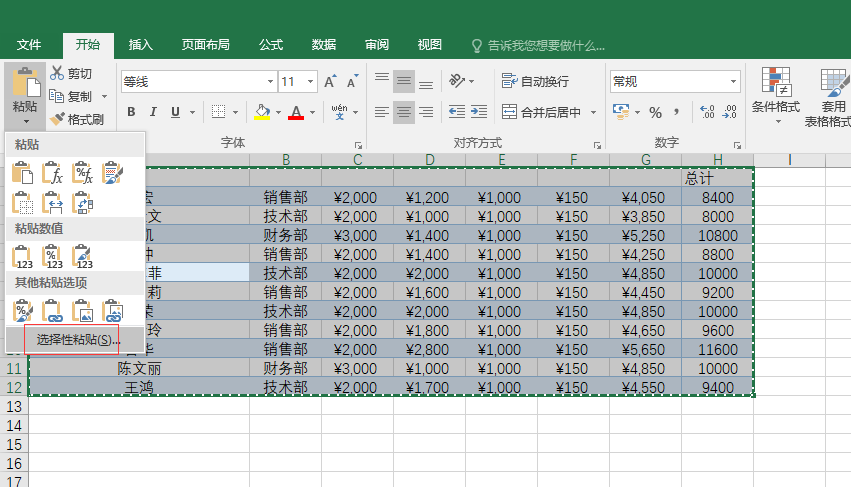851x487 pixels.
Task: Expand the font size dropdown showing 11
Action: point(311,82)
